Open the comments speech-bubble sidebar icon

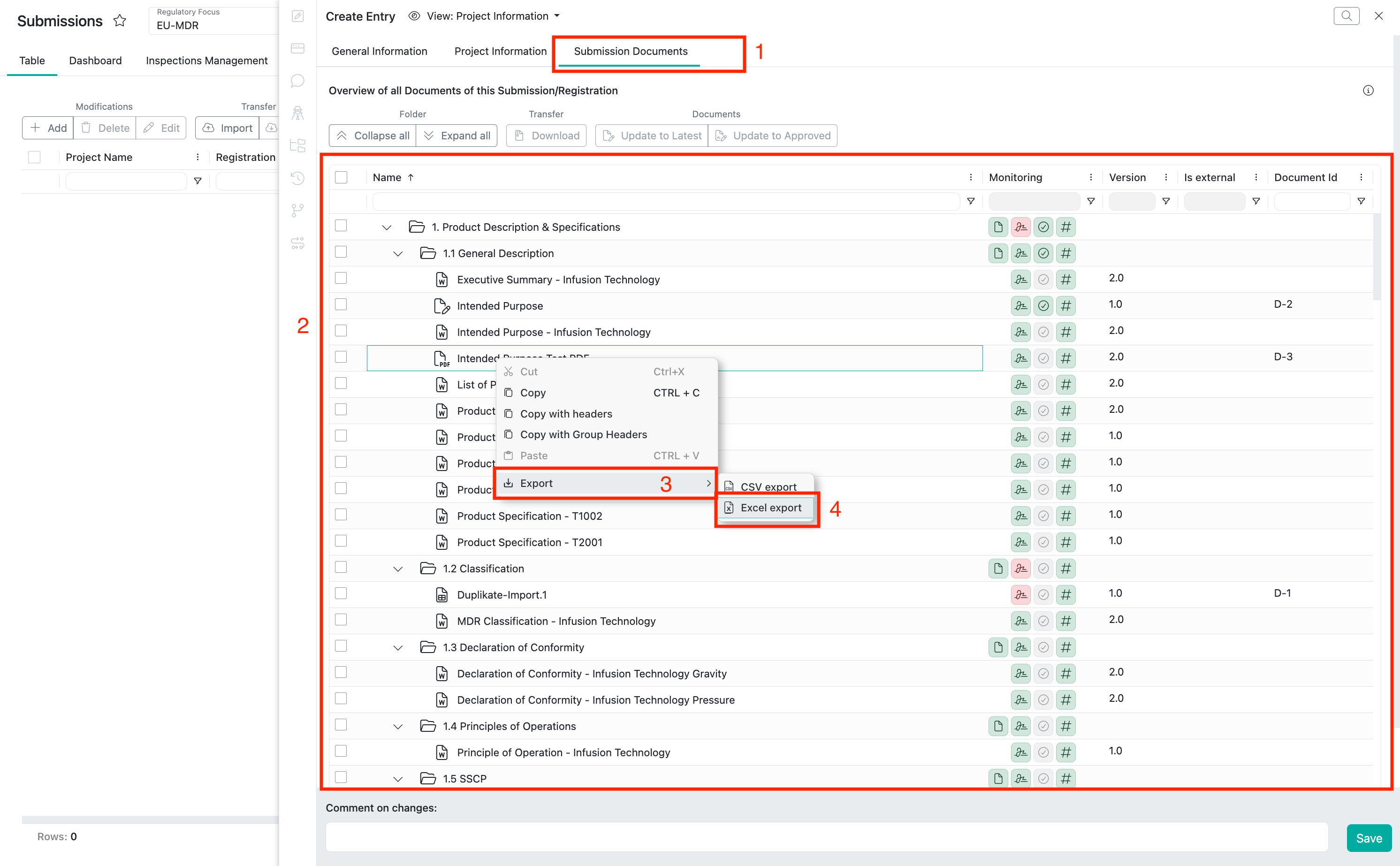pyautogui.click(x=297, y=81)
